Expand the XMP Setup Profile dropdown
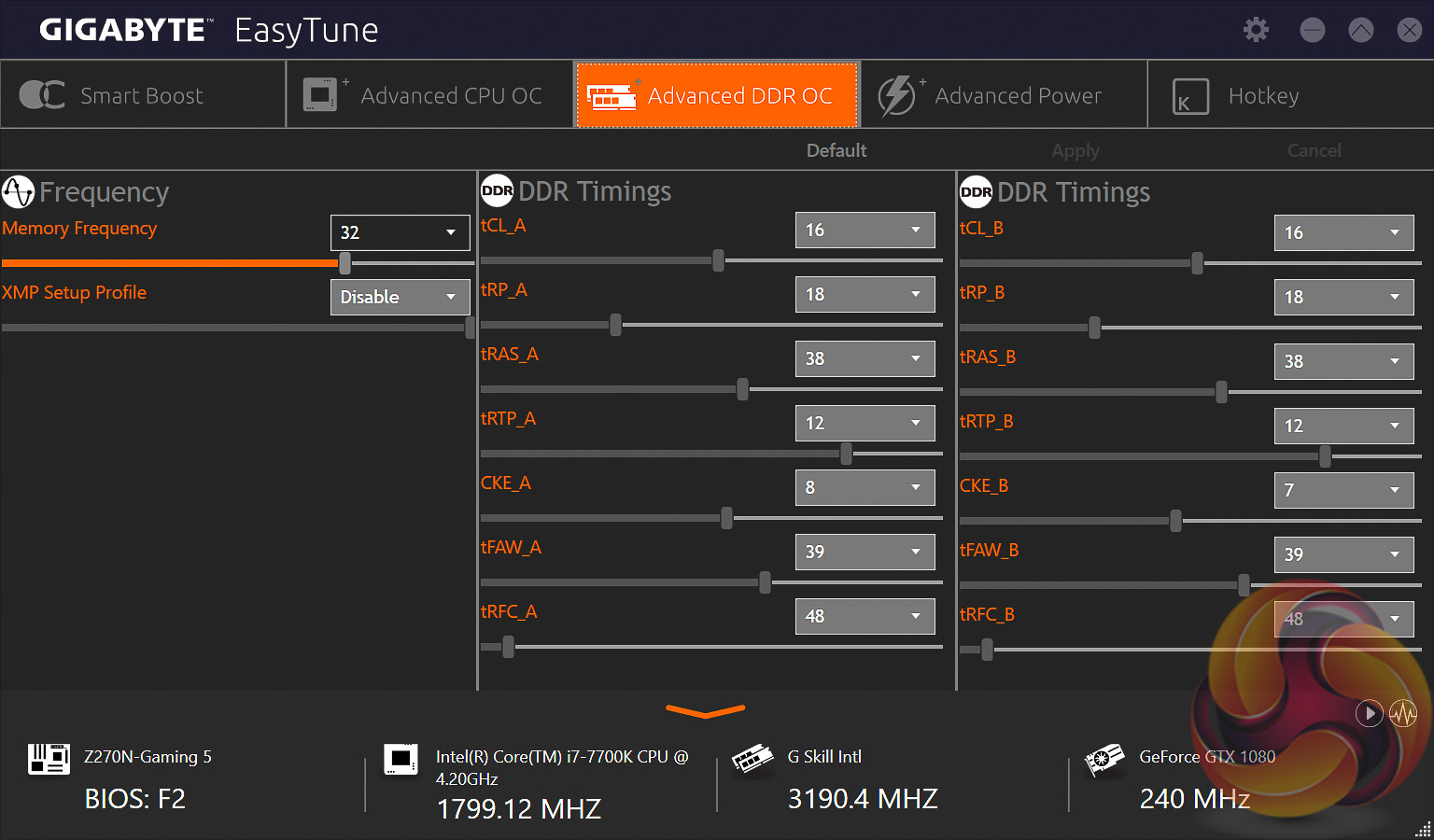The width and height of the screenshot is (1434, 840). (x=400, y=297)
